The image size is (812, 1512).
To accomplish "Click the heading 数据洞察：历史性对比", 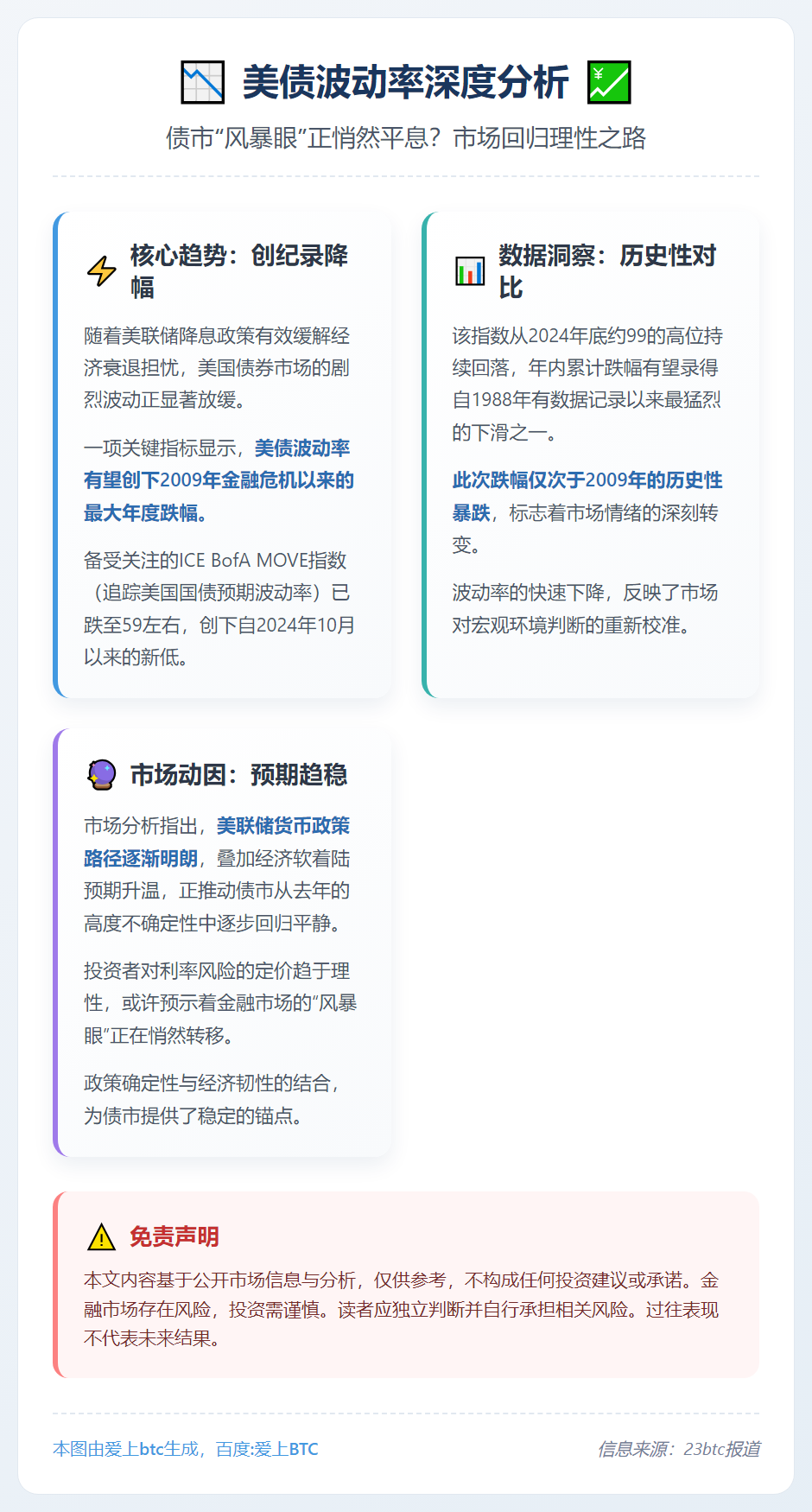I will [607, 271].
